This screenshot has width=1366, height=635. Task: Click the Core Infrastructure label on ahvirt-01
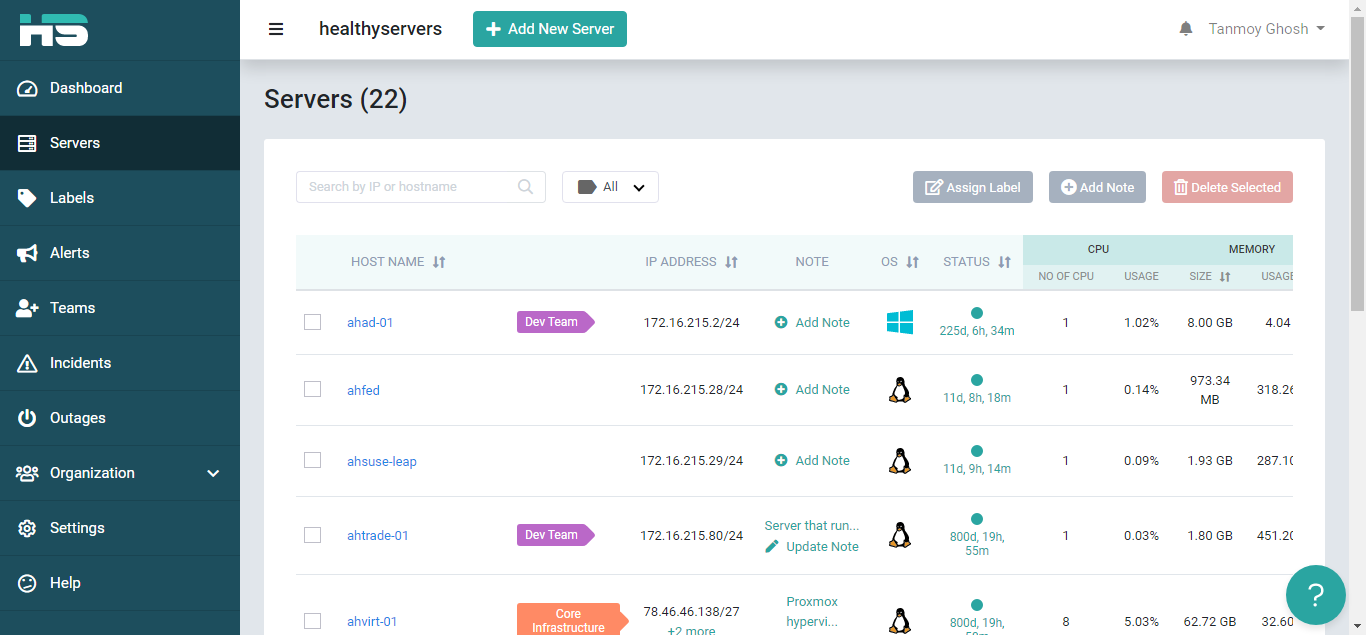point(571,620)
